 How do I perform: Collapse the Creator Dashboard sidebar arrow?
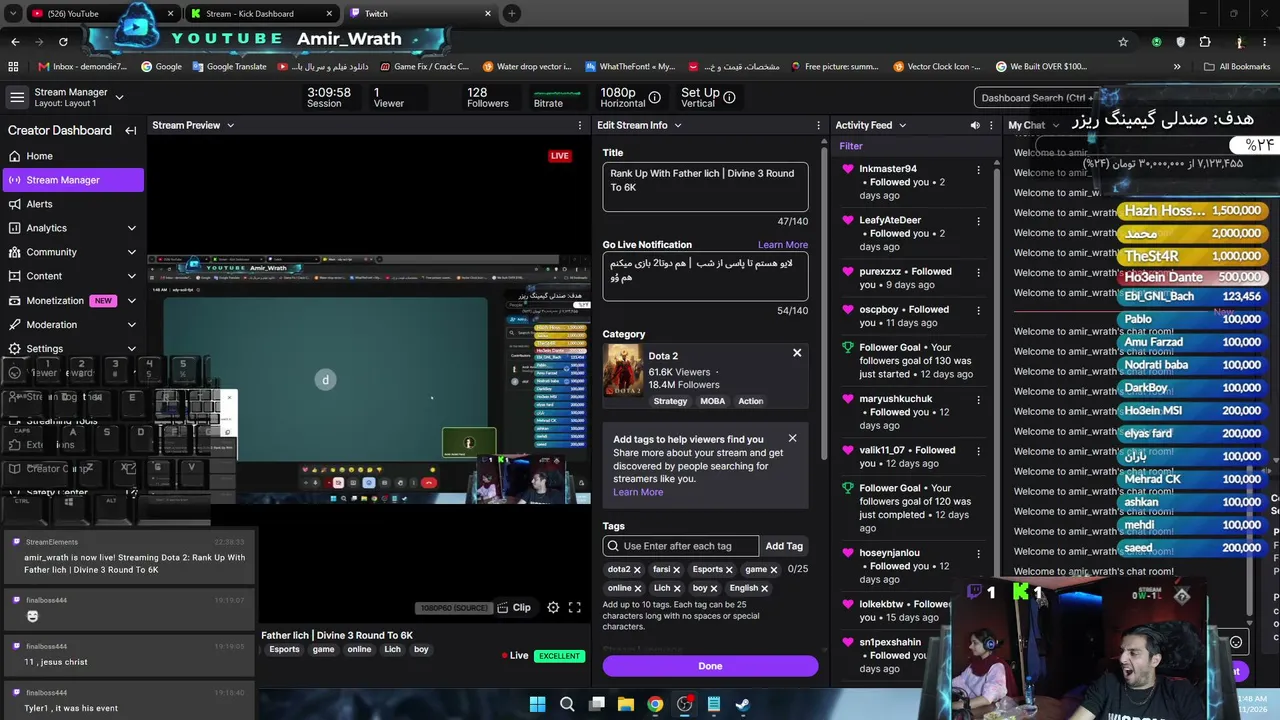click(130, 130)
